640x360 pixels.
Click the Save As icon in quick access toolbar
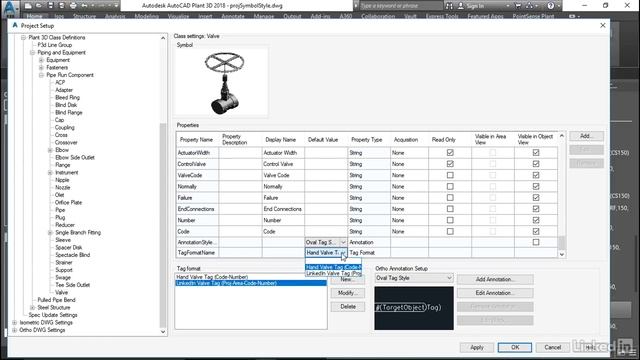[62, 6]
